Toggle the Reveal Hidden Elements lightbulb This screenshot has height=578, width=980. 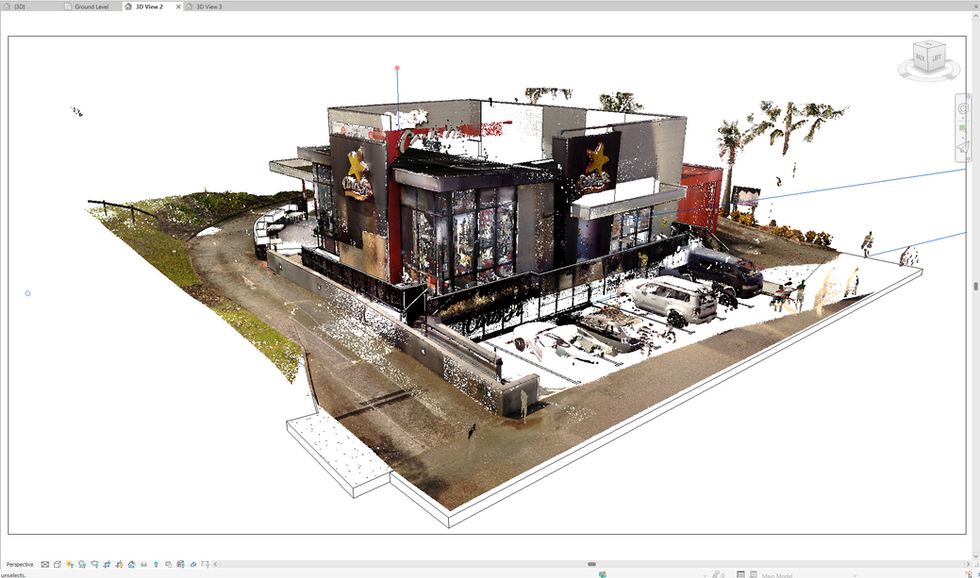point(156,564)
